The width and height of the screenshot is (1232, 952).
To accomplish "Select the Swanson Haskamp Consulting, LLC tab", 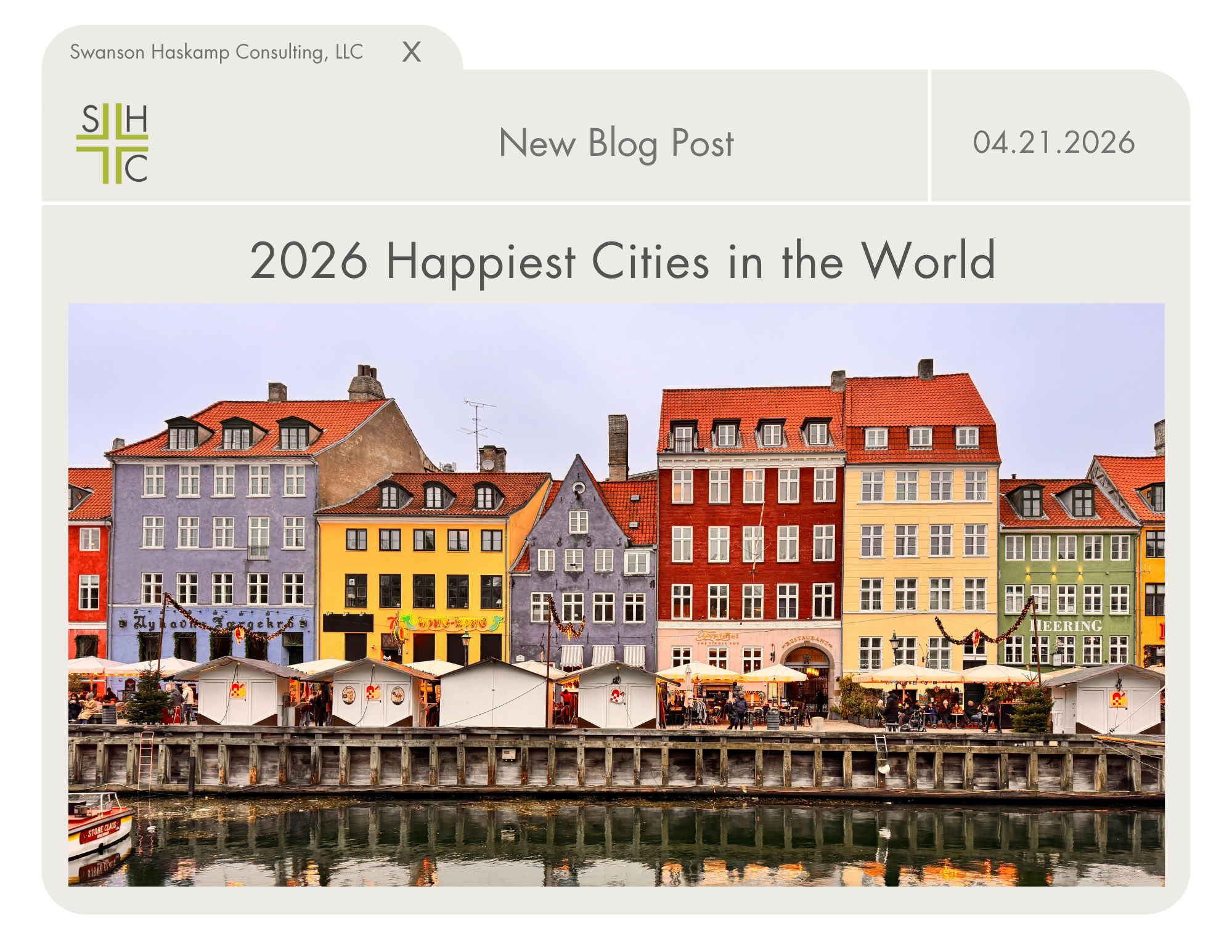I will click(216, 52).
